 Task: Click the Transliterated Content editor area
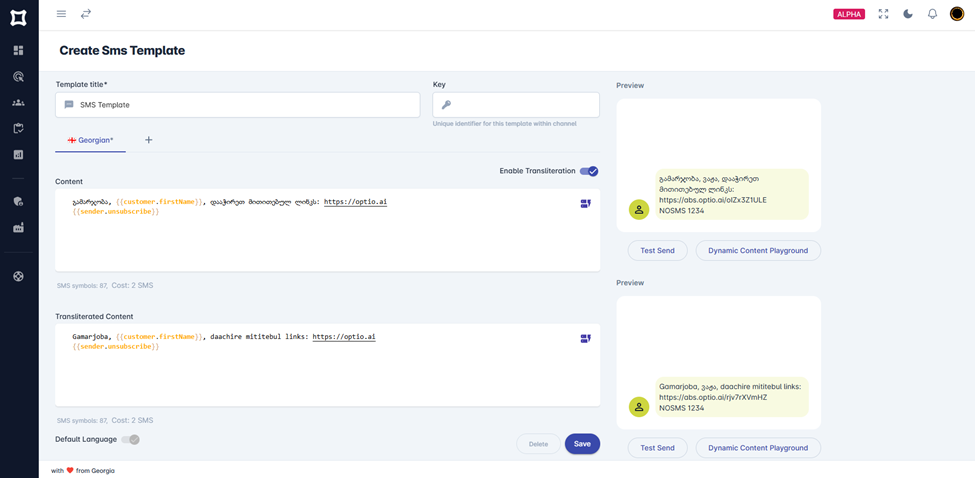(328, 365)
